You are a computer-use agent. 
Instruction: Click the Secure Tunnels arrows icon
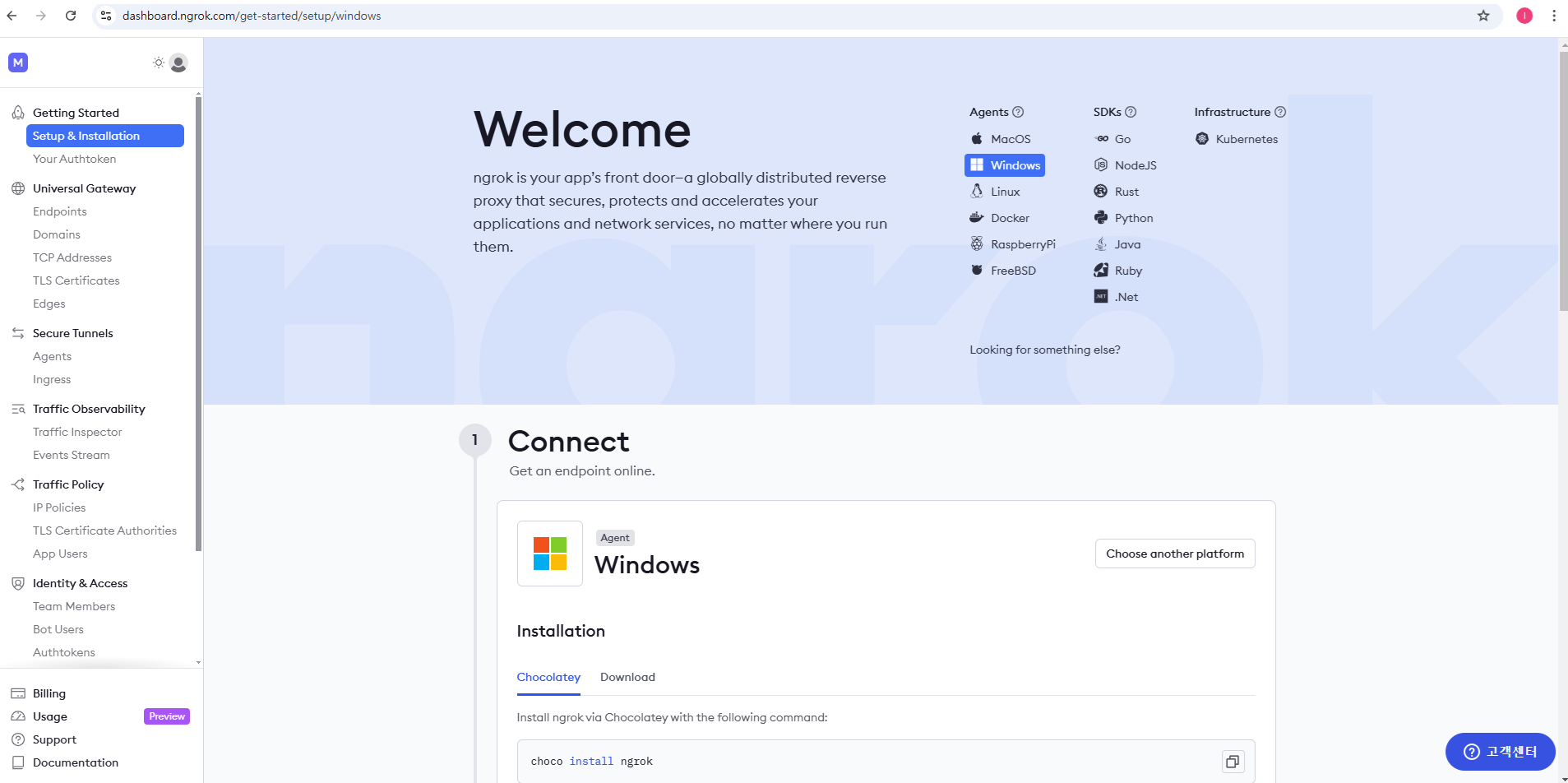click(x=18, y=333)
